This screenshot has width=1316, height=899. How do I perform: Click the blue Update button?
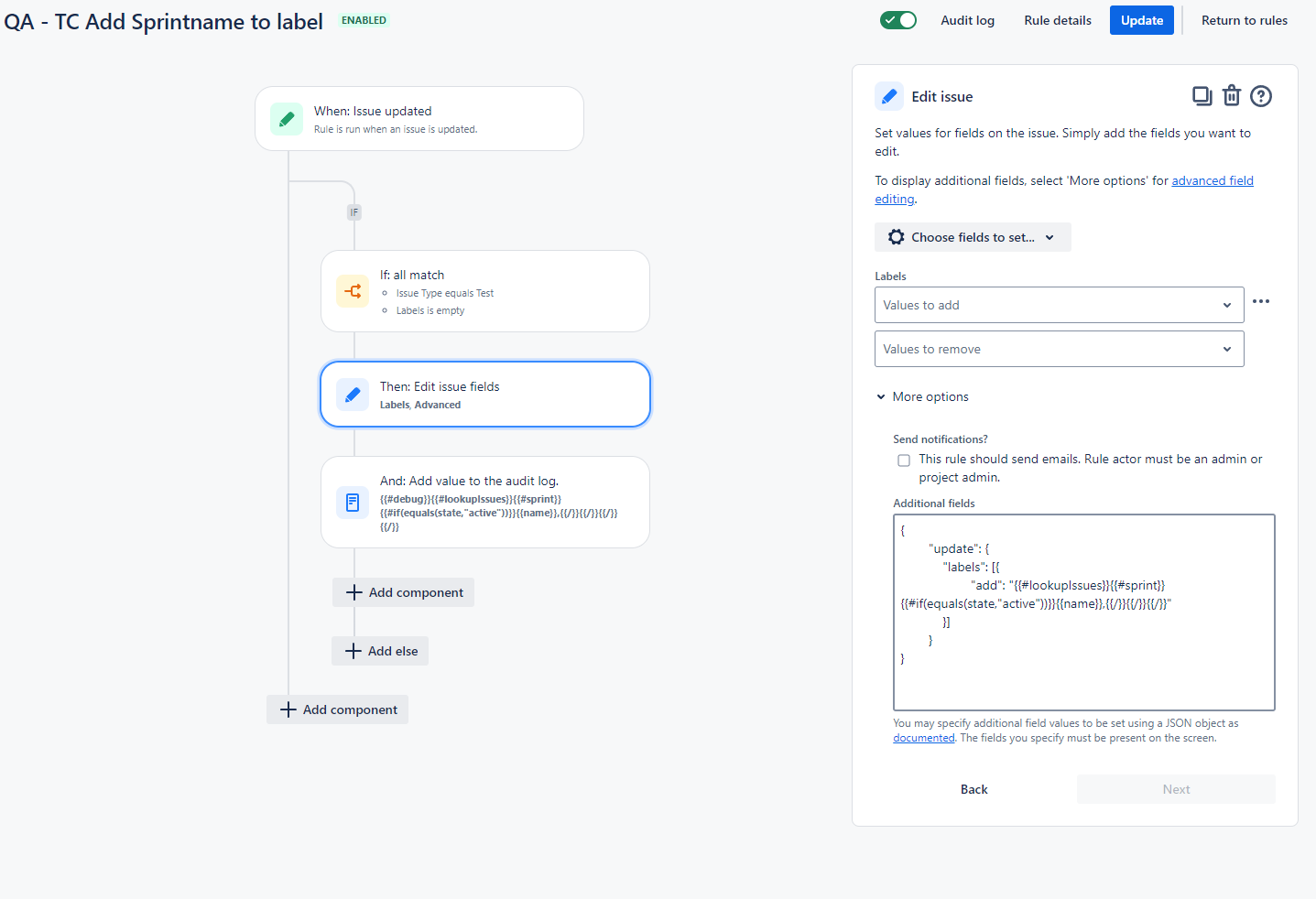(1142, 20)
